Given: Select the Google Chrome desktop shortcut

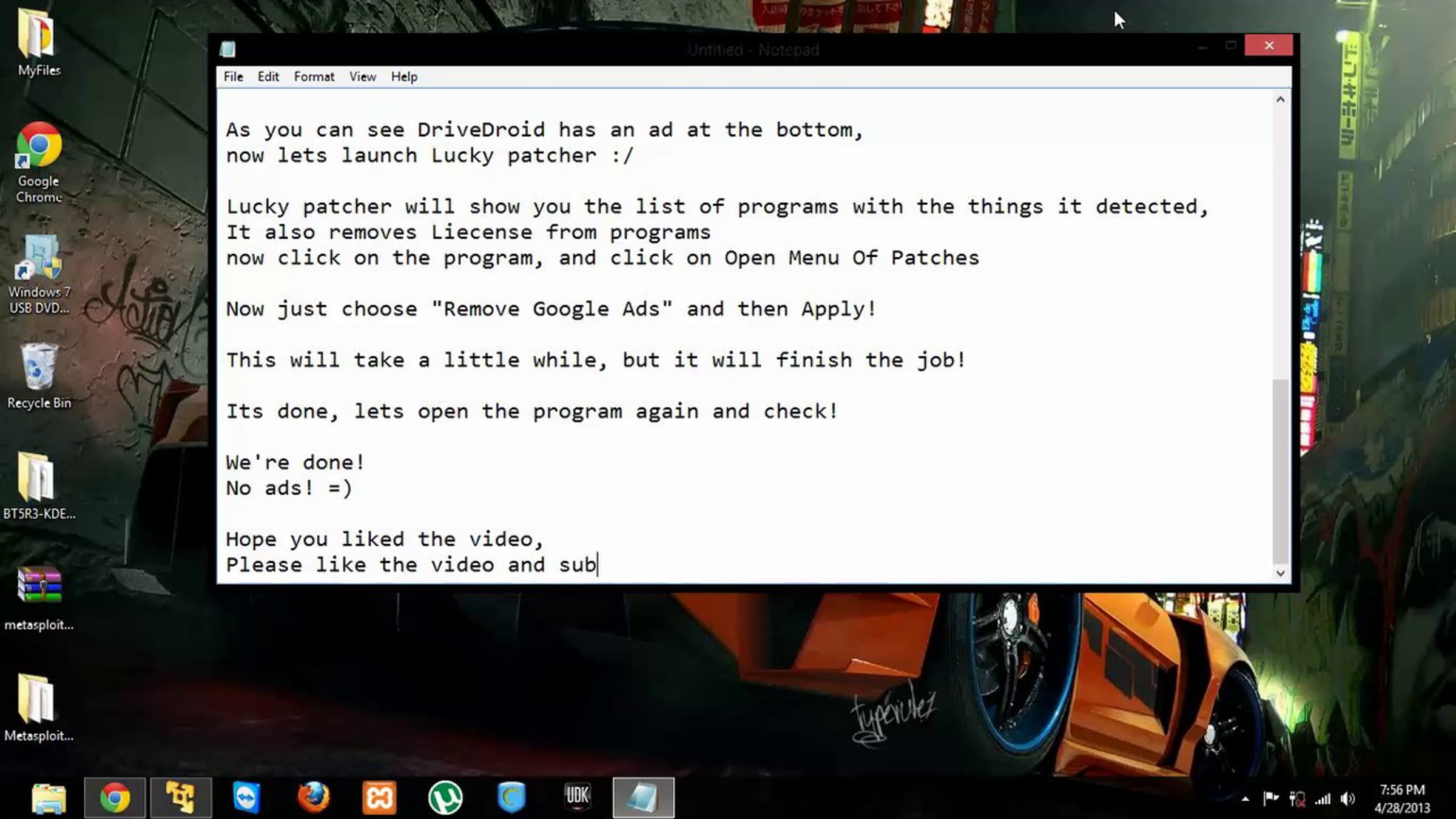Looking at the screenshot, I should (39, 163).
